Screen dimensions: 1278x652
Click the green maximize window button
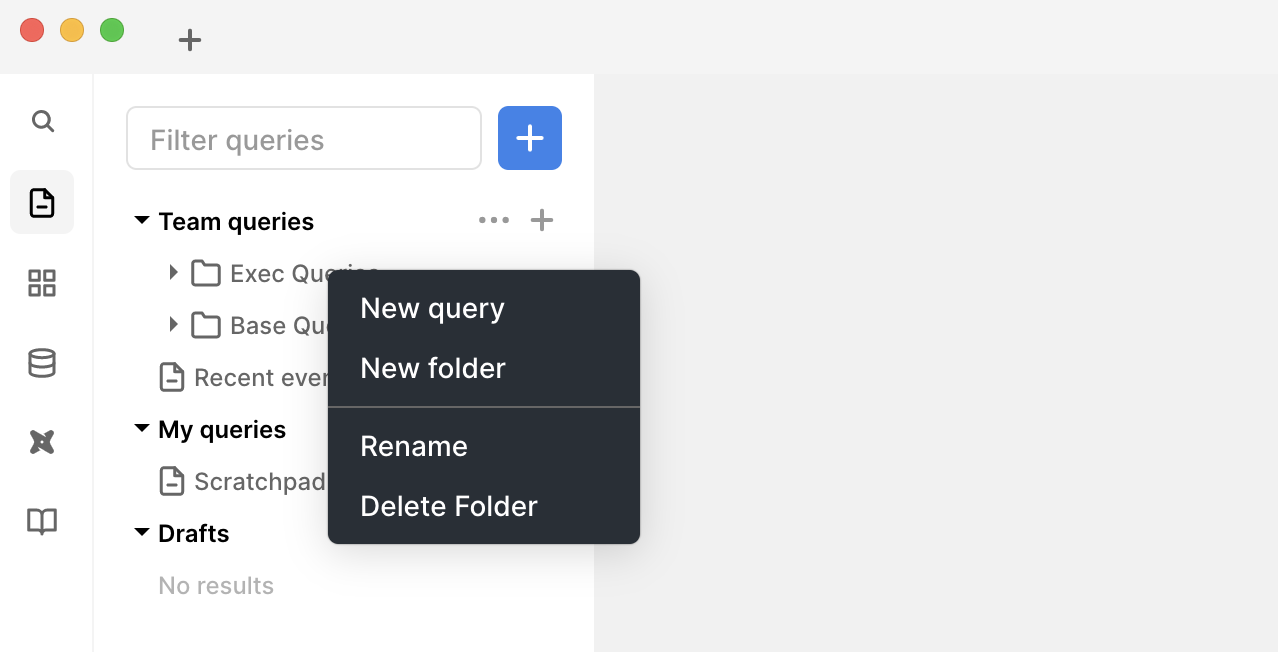pyautogui.click(x=112, y=30)
